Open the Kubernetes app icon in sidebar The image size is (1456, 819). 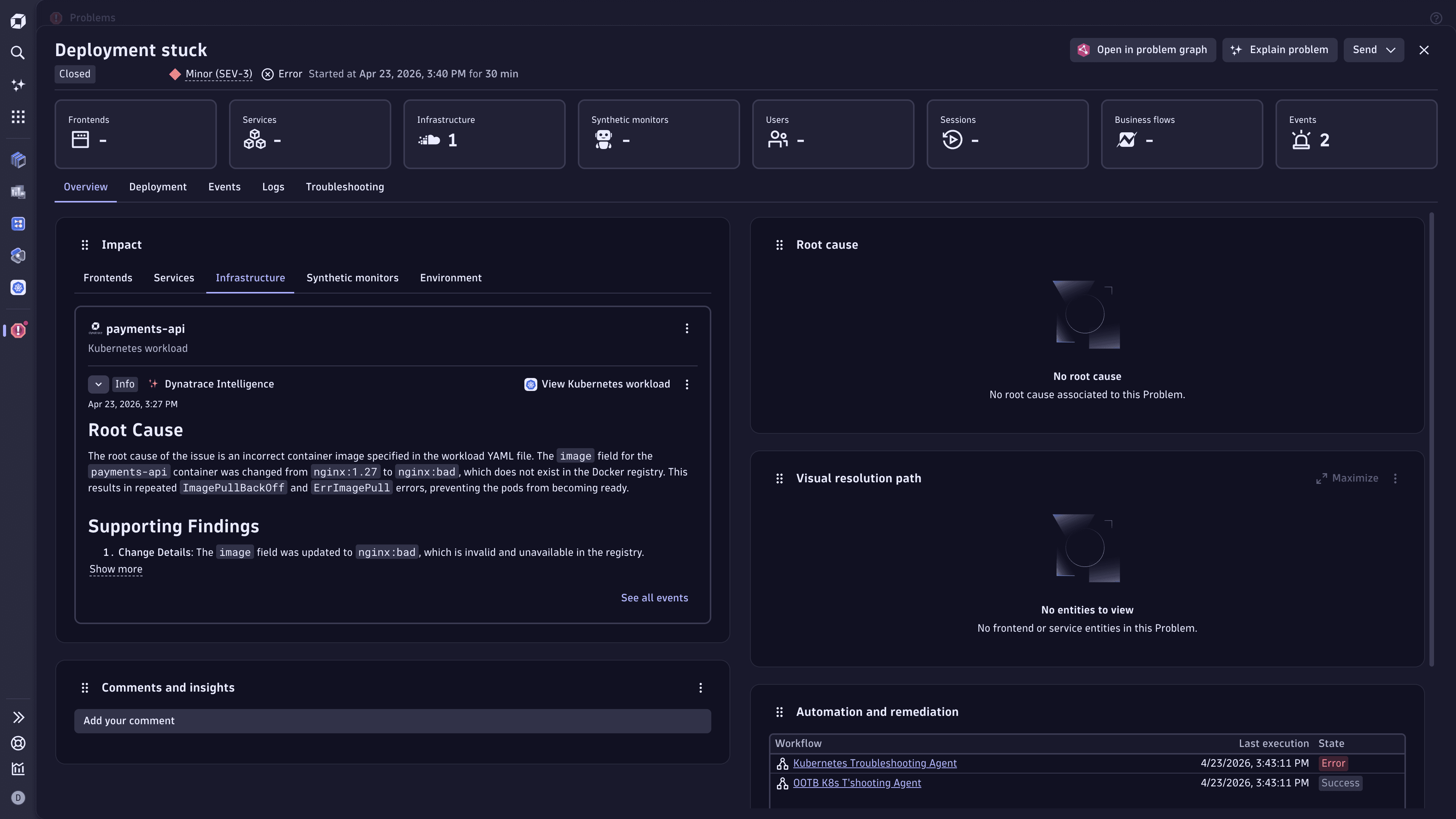pos(18,288)
